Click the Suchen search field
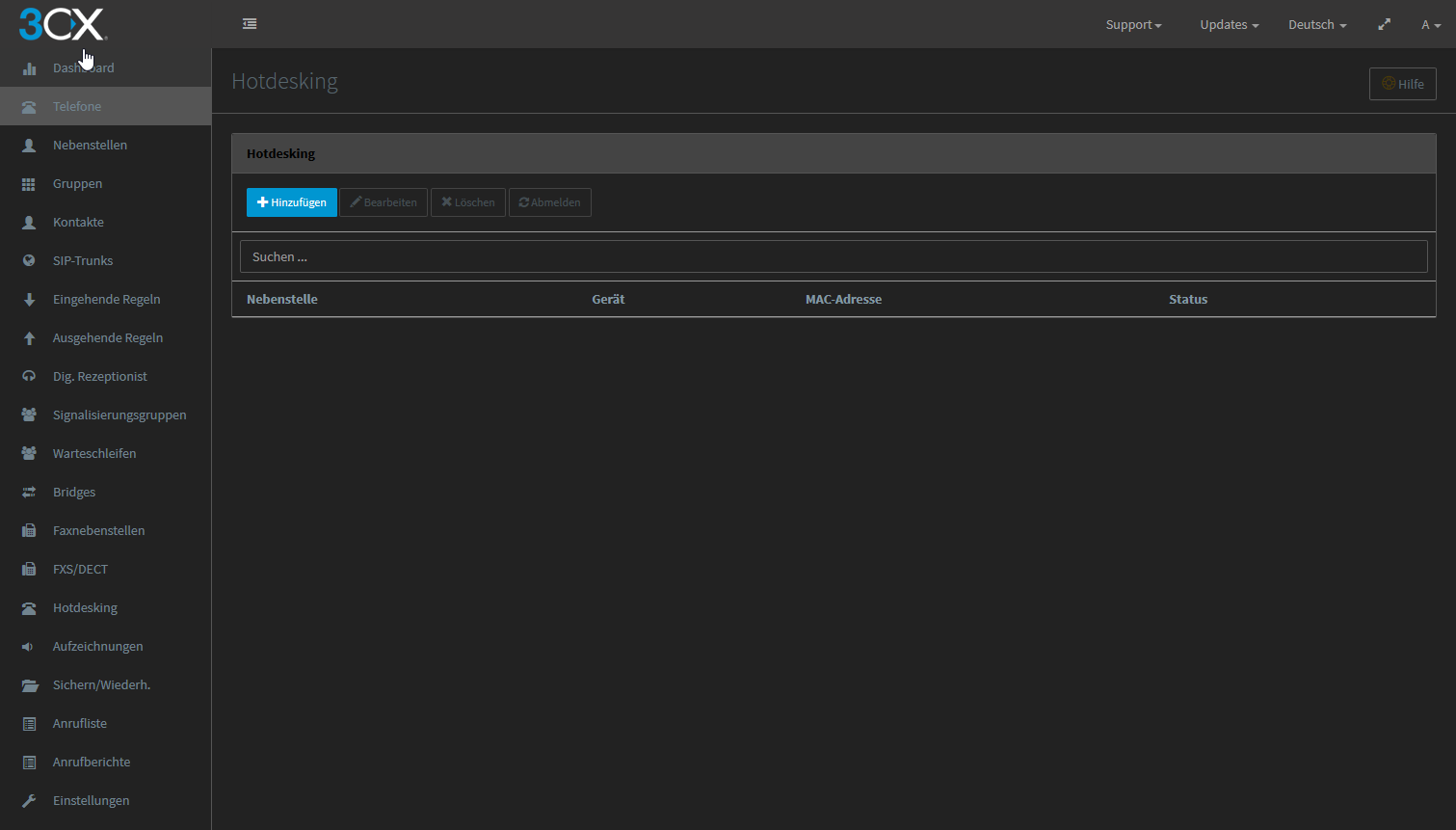 (833, 256)
